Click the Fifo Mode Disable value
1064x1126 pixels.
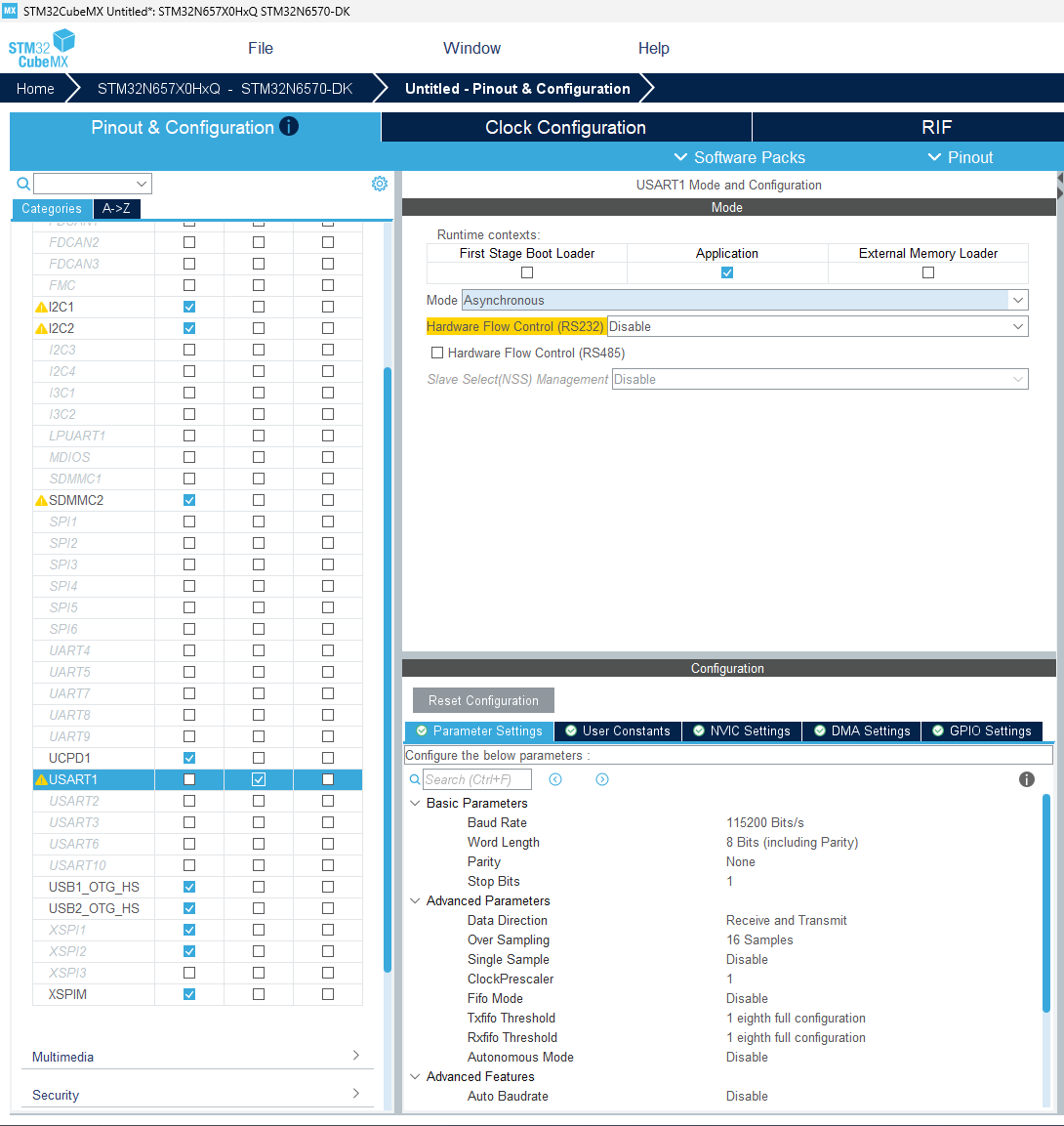[747, 999]
